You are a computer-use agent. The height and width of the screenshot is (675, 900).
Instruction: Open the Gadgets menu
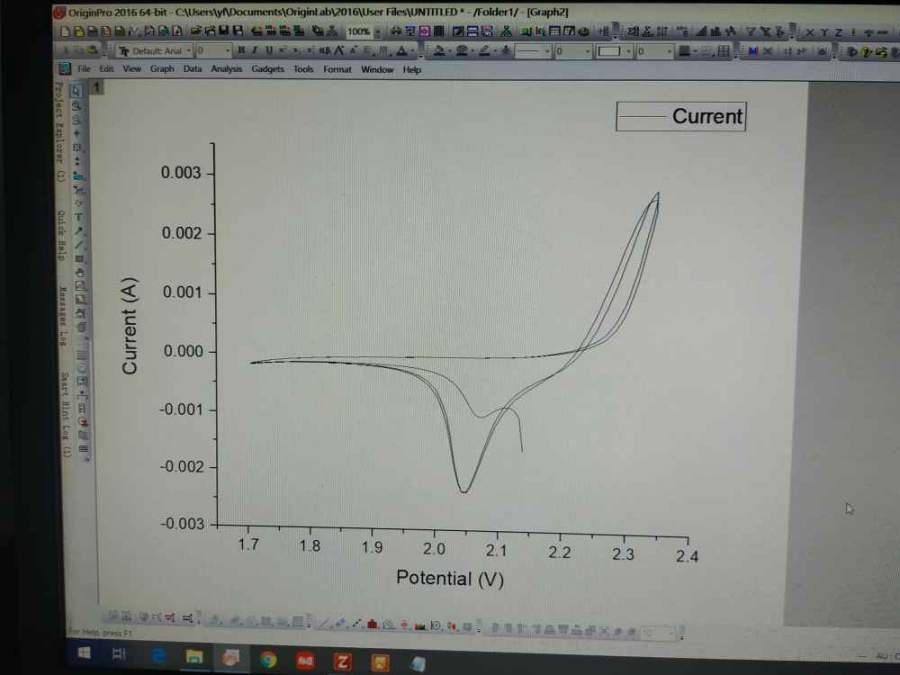pyautogui.click(x=267, y=69)
